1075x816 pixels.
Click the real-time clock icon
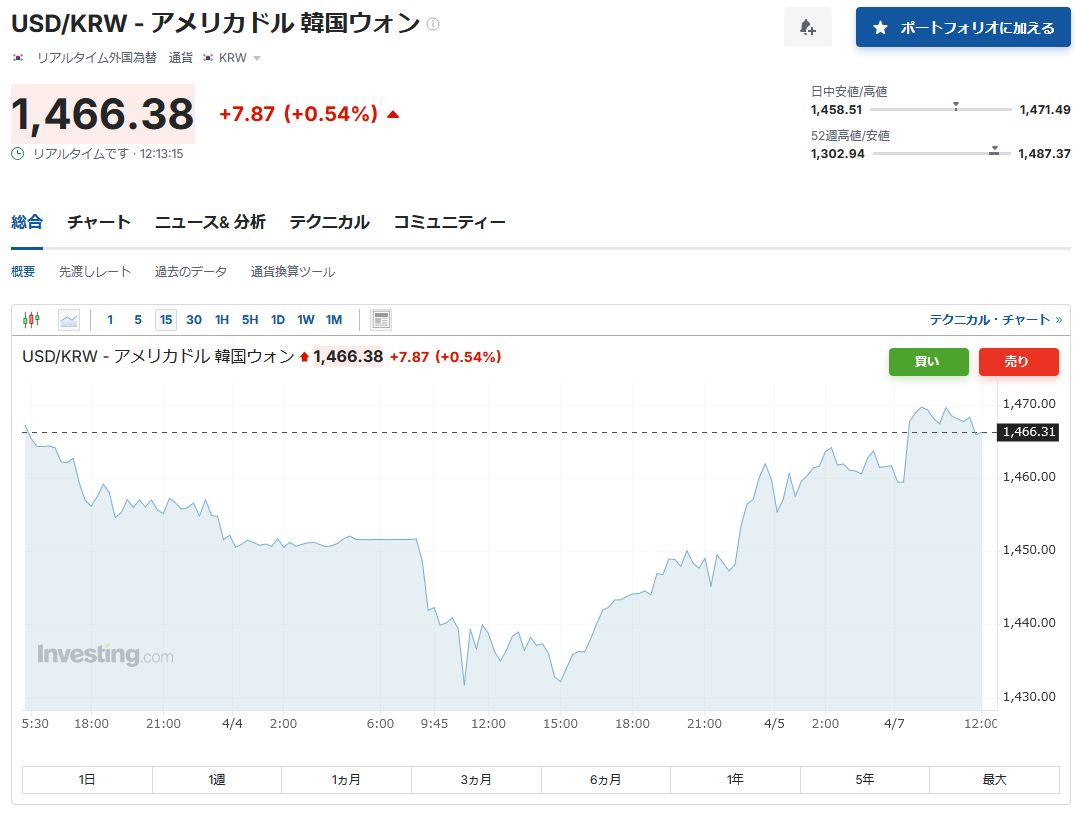pos(18,154)
